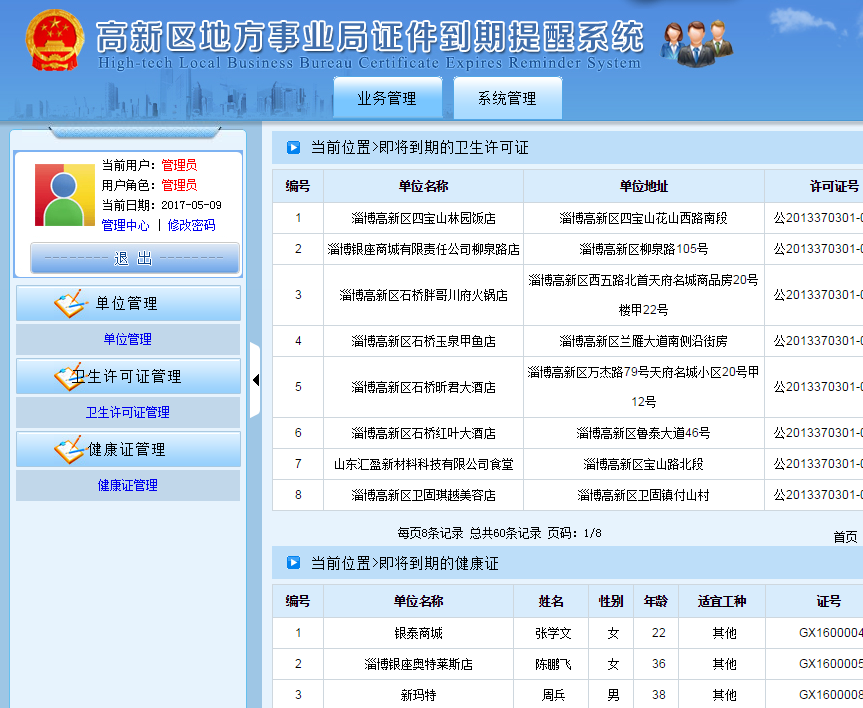The height and width of the screenshot is (708, 863).
Task: Click the current user avatar image
Action: pos(65,194)
